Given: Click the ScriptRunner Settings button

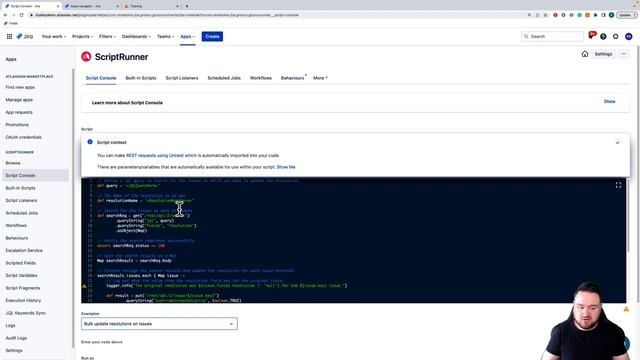Looking at the screenshot, I should pyautogui.click(x=603, y=54).
